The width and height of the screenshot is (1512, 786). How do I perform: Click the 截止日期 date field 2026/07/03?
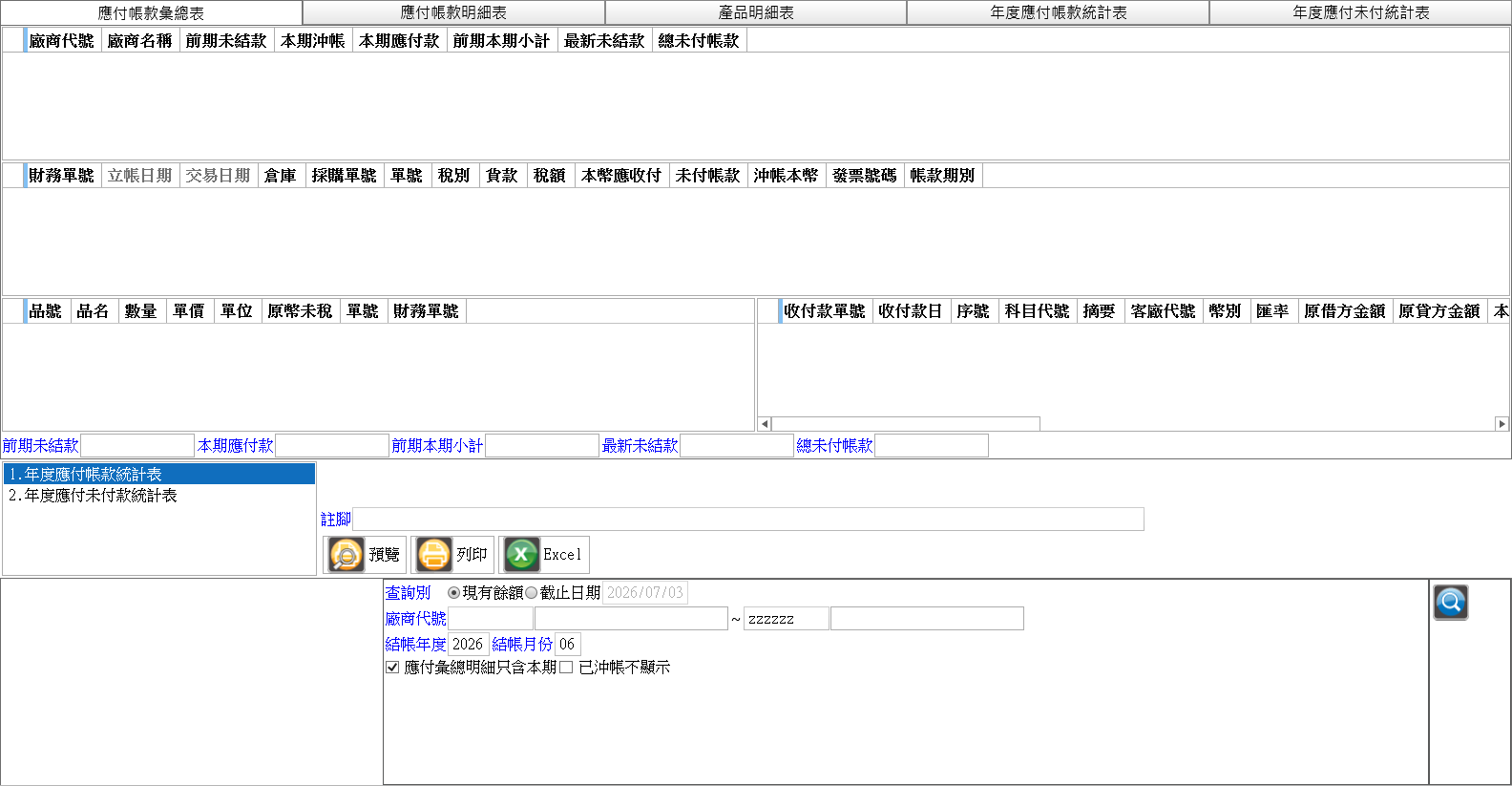click(645, 593)
